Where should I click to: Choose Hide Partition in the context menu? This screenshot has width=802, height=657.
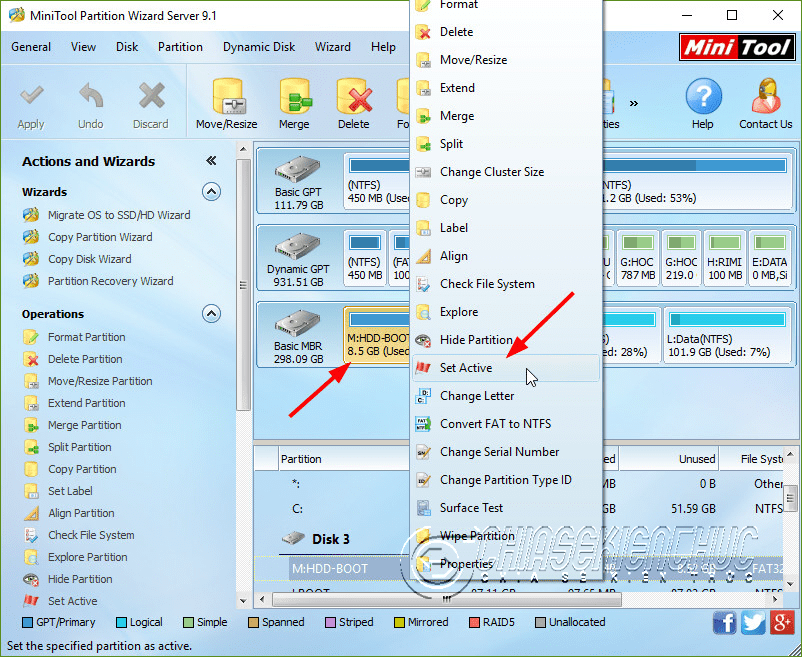pyautogui.click(x=505, y=340)
